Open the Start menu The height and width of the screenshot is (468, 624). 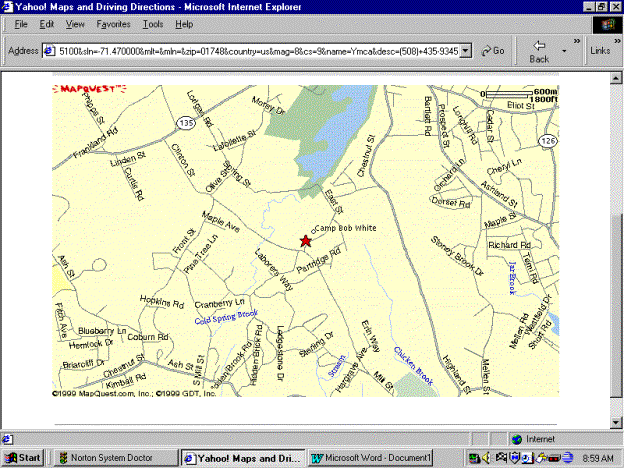tap(23, 458)
